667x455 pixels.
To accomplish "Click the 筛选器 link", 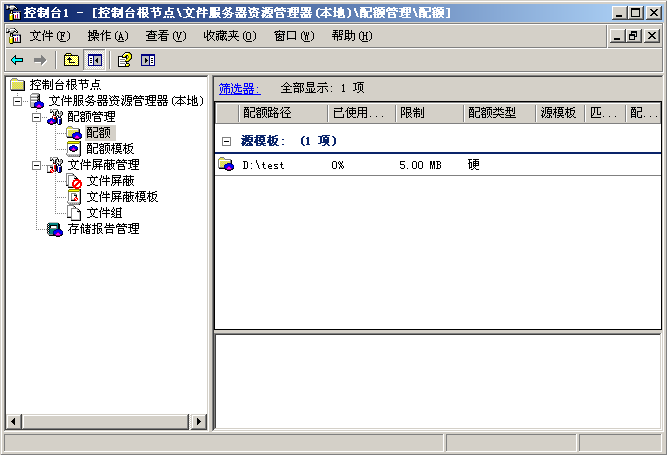I will point(240,88).
